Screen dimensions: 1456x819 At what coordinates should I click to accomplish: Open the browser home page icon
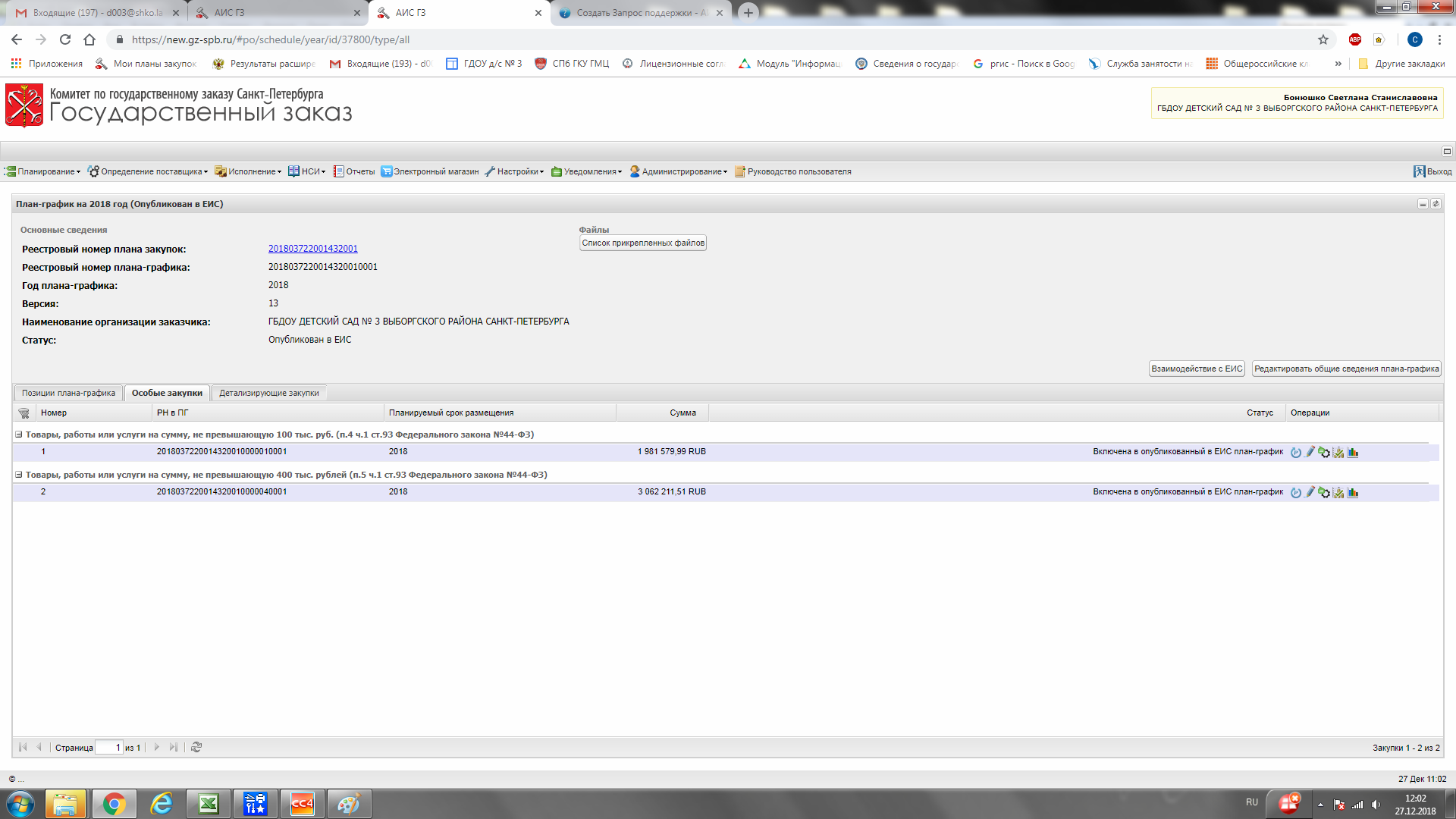(89, 39)
